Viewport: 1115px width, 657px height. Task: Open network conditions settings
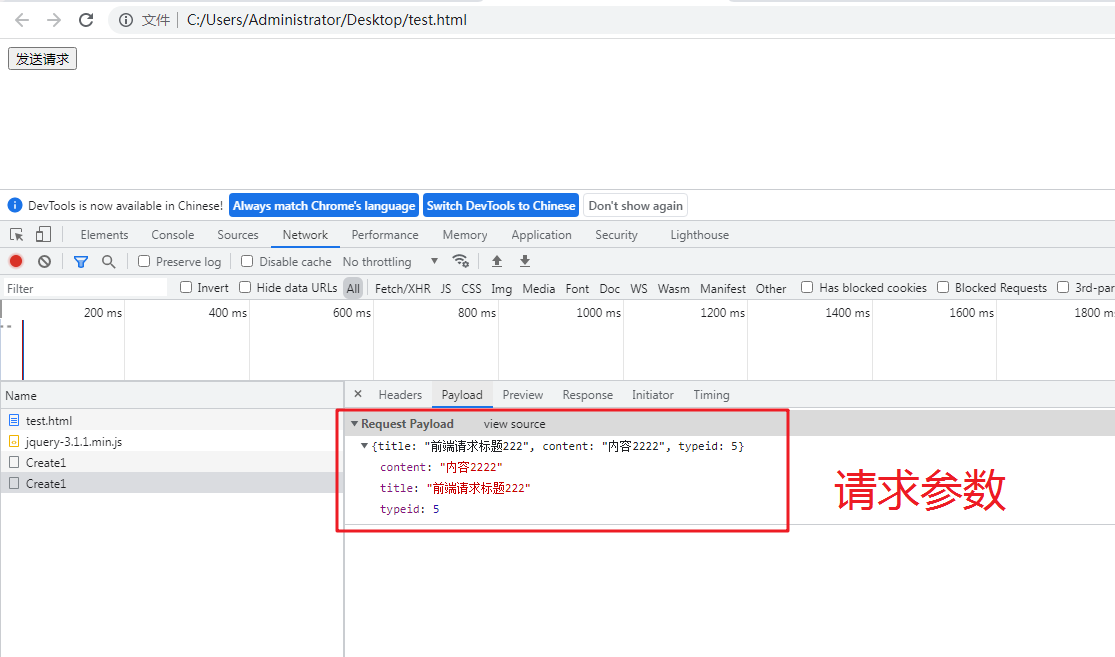click(461, 261)
